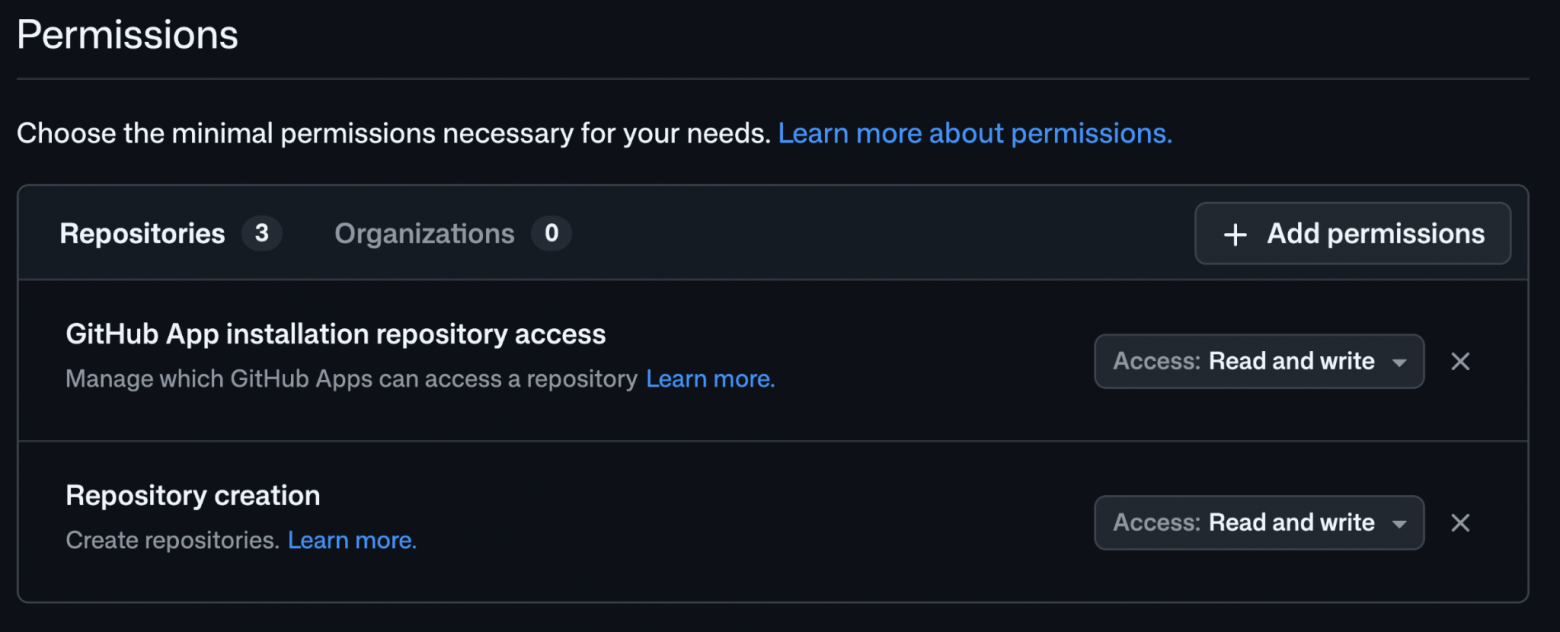Open Learn more link for GitHub Apps access

click(710, 379)
